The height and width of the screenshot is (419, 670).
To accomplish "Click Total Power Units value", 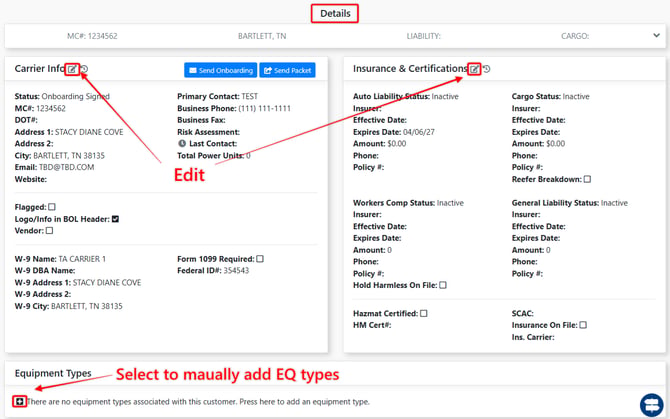I will coord(248,155).
